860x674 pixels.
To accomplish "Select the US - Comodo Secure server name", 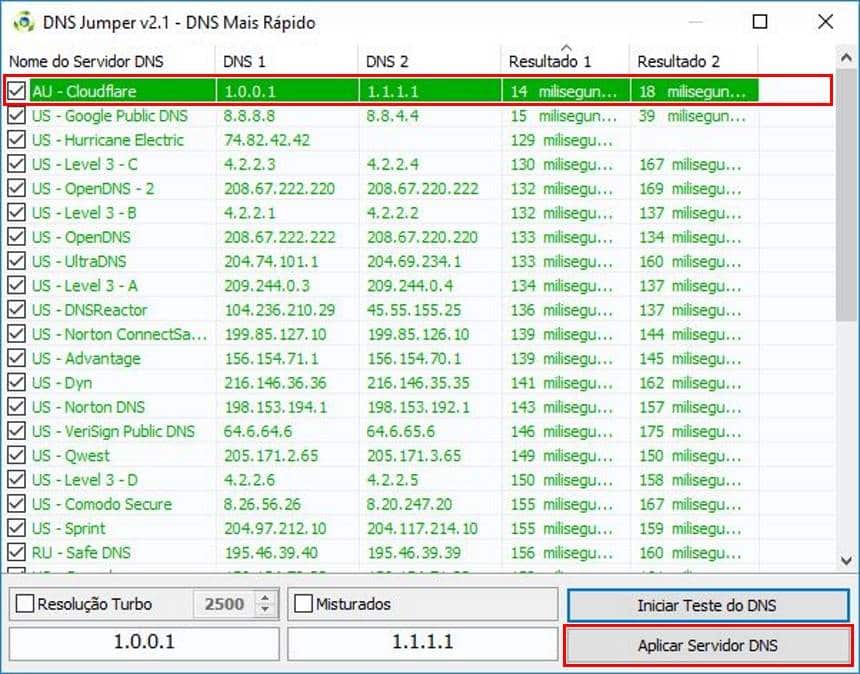I will (102, 504).
